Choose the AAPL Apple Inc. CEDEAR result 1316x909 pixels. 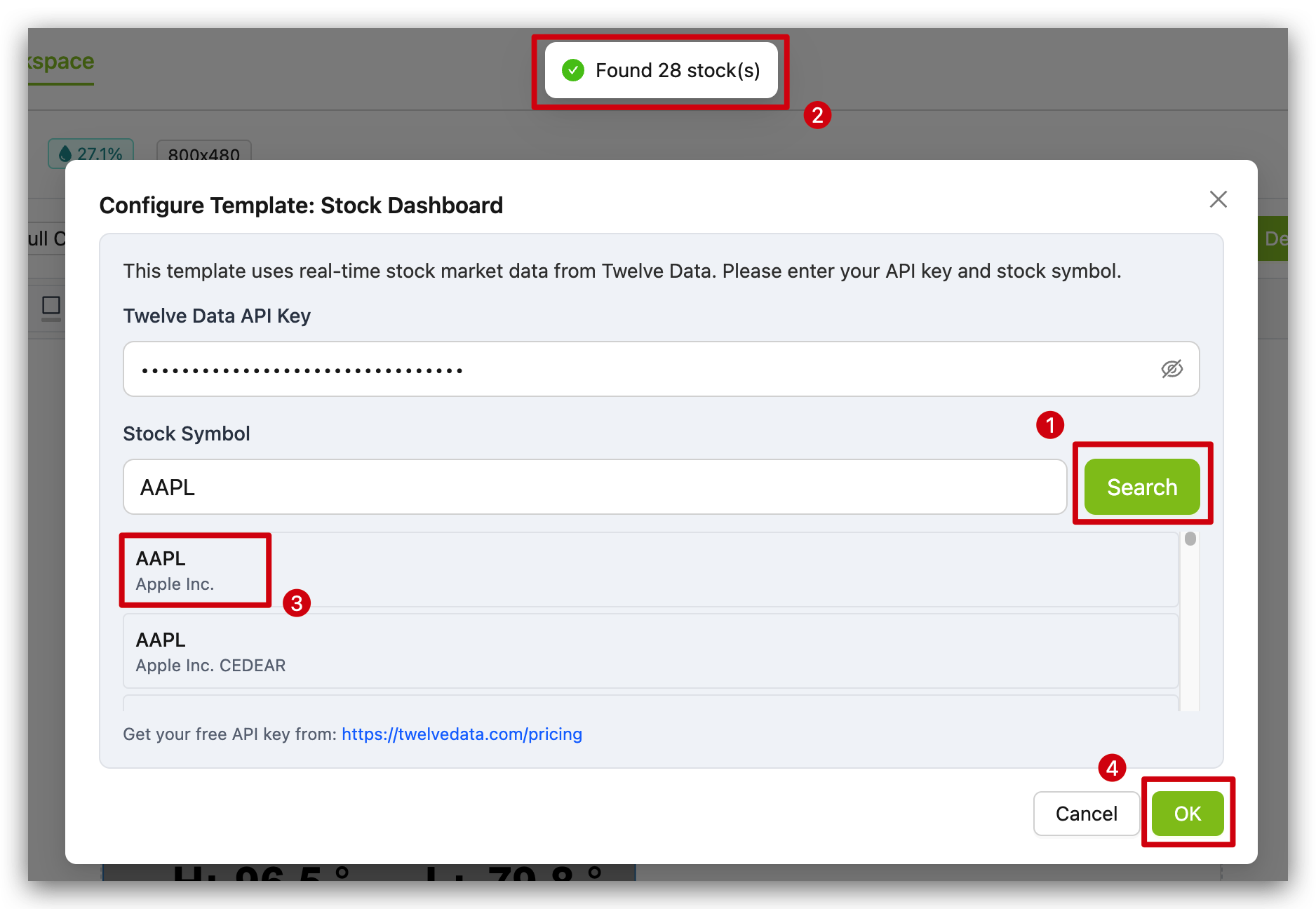(x=650, y=652)
